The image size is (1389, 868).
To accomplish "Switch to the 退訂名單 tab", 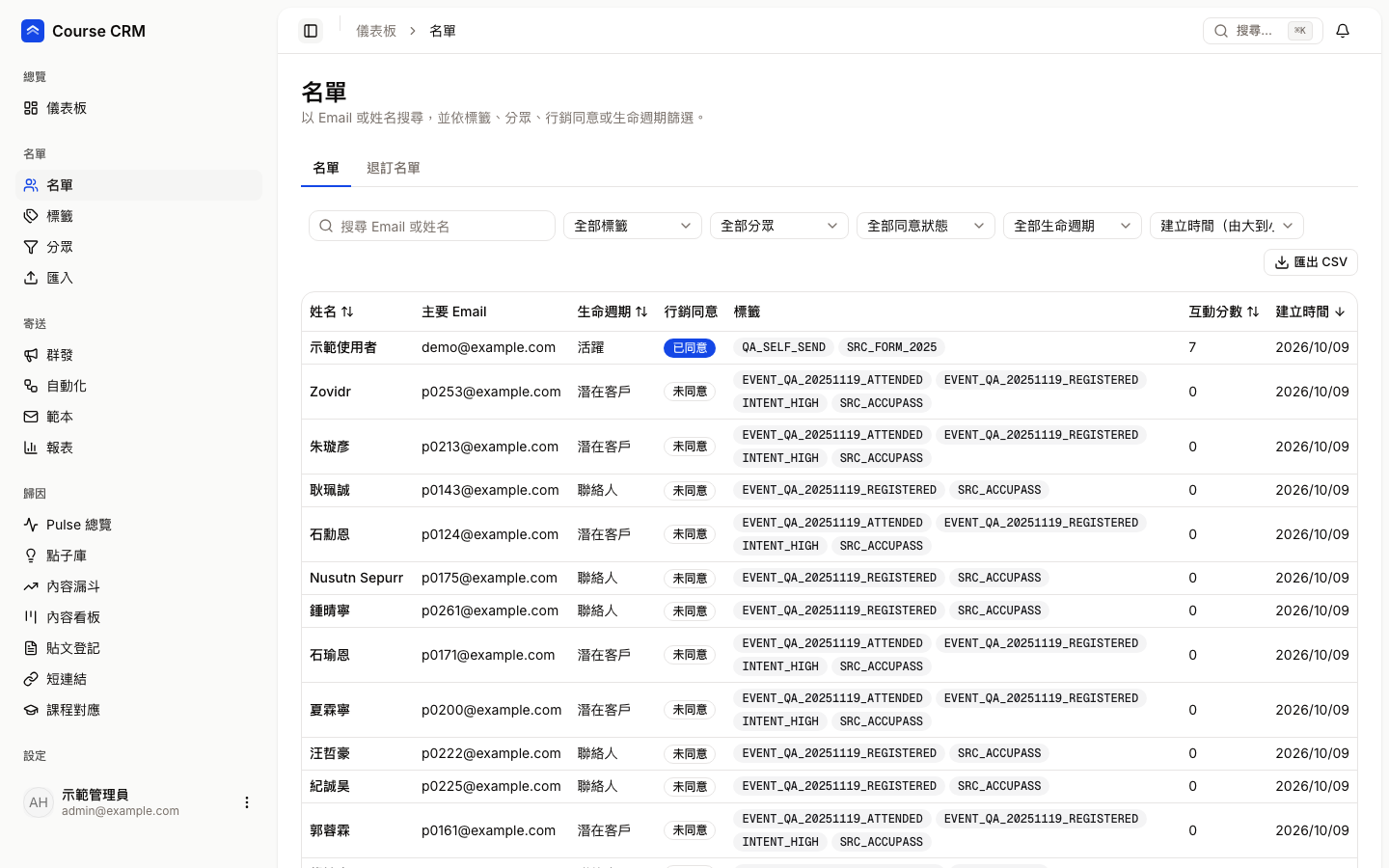I will tap(394, 168).
